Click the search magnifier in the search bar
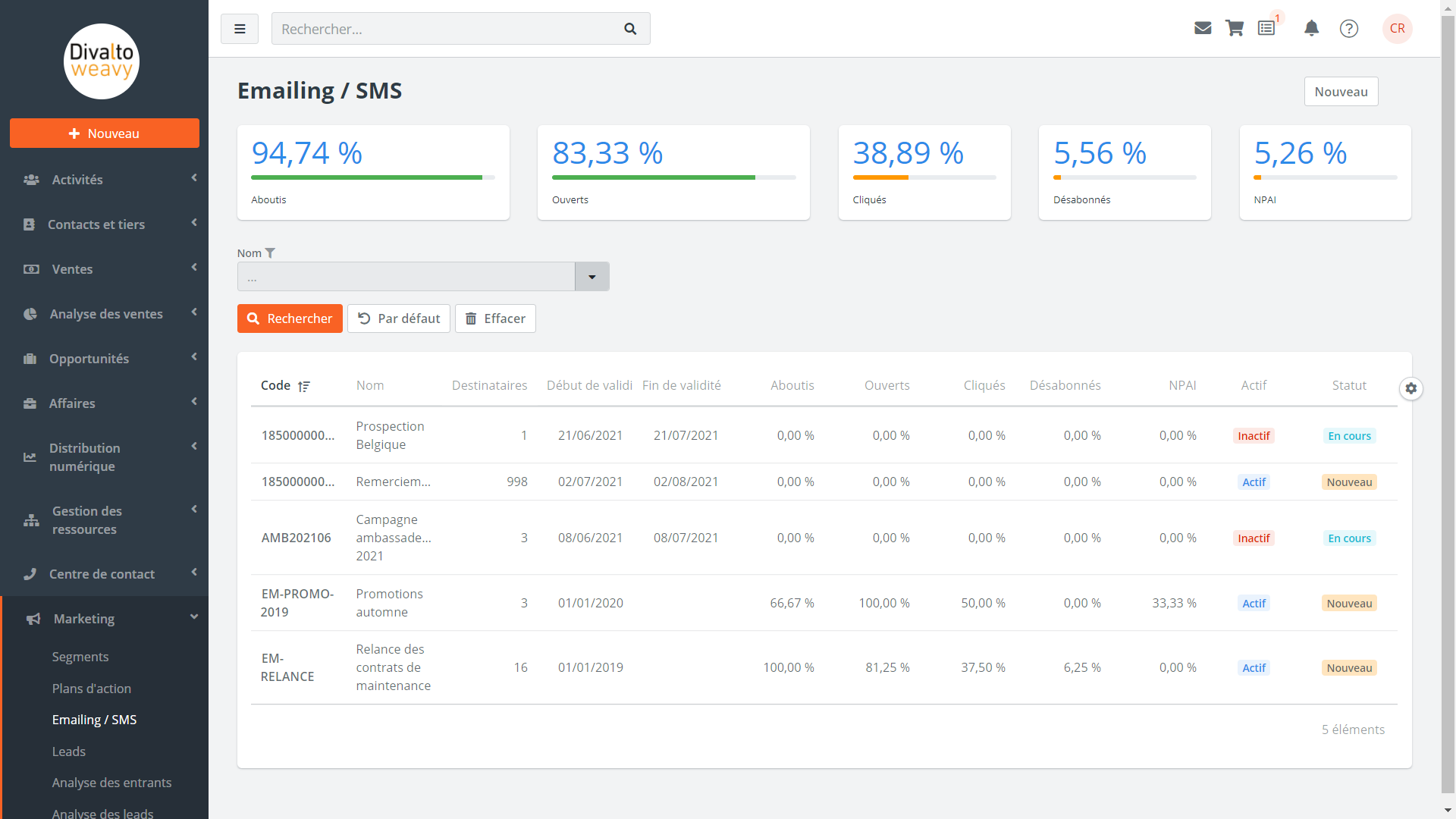This screenshot has height=819, width=1456. click(x=630, y=28)
